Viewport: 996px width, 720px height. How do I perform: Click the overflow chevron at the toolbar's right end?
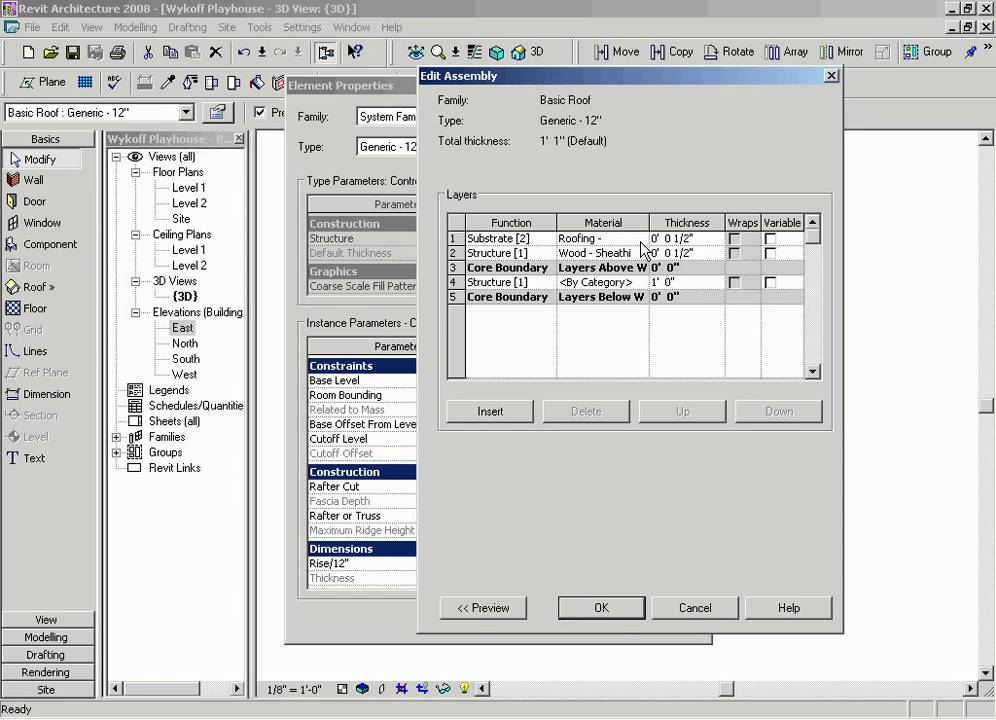pos(988,46)
